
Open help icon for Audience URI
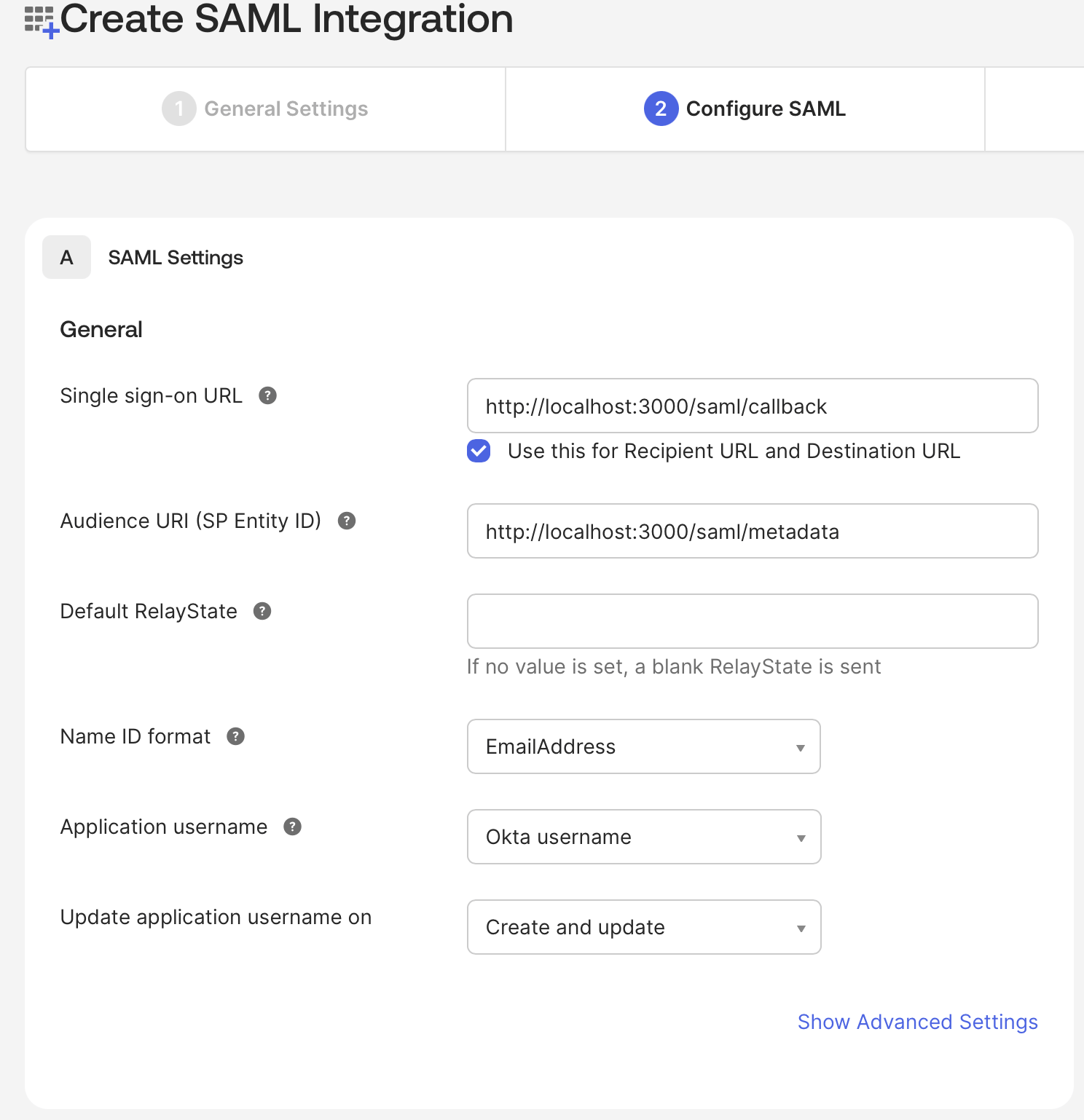pyautogui.click(x=347, y=521)
